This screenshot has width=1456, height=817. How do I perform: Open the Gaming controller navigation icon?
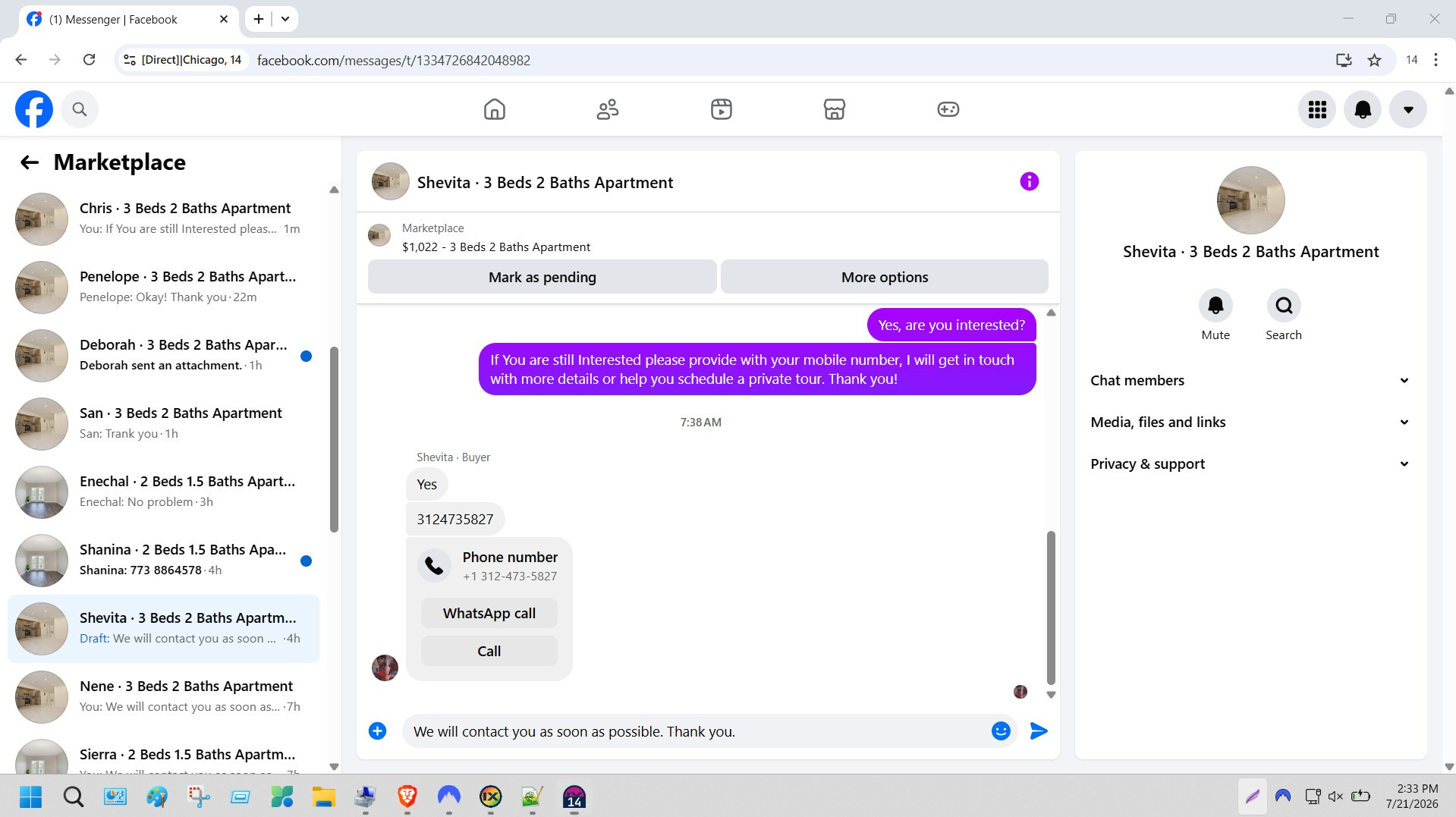(x=948, y=109)
